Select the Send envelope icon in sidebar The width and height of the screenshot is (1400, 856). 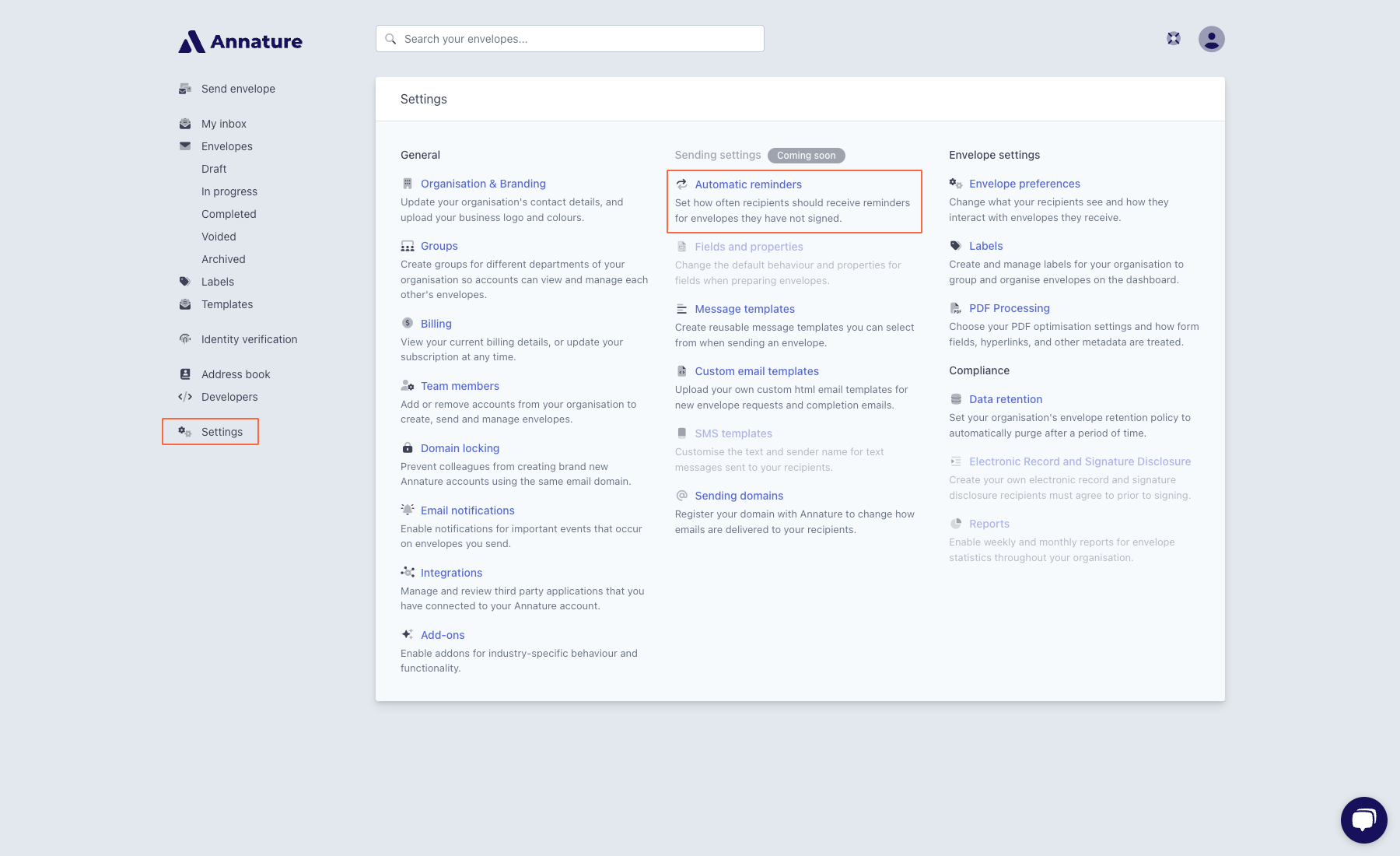[185, 89]
